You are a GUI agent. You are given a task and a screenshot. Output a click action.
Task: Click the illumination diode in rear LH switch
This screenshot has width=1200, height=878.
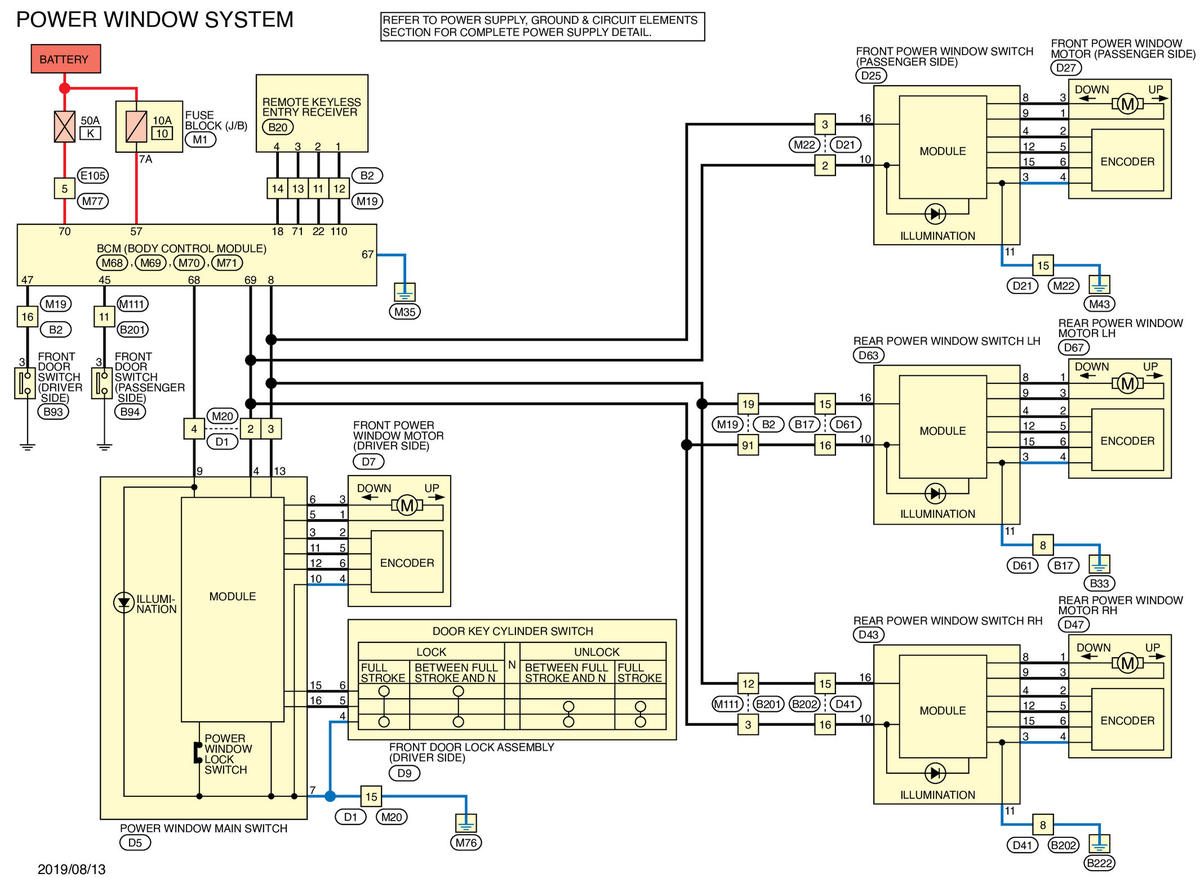935,493
